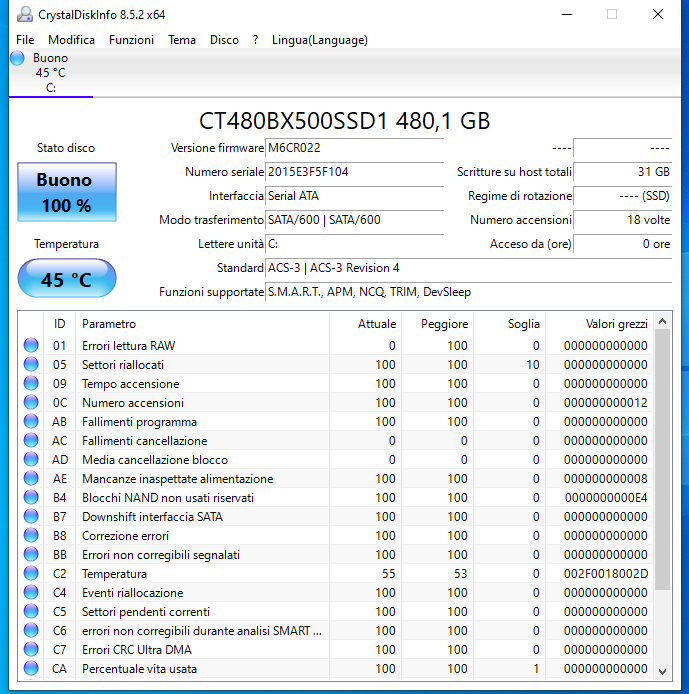Click the Interfaccia field Serial ATA
Screen dimensions: 689x694
click(354, 196)
